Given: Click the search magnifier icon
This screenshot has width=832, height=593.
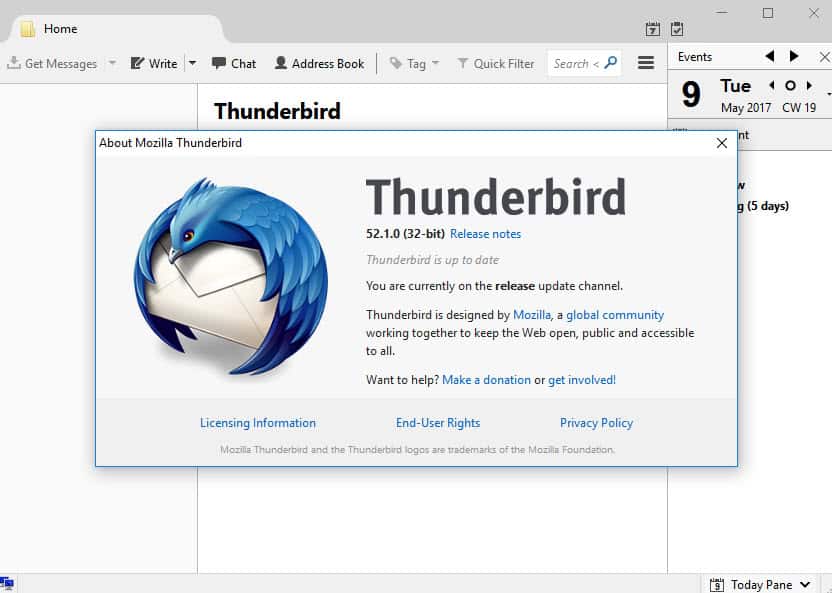Looking at the screenshot, I should [x=610, y=63].
